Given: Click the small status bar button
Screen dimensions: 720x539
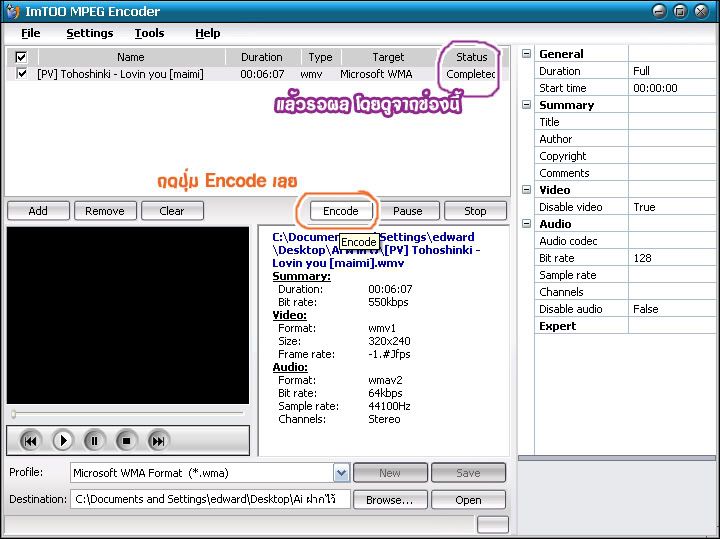Looking at the screenshot, I should (x=493, y=524).
